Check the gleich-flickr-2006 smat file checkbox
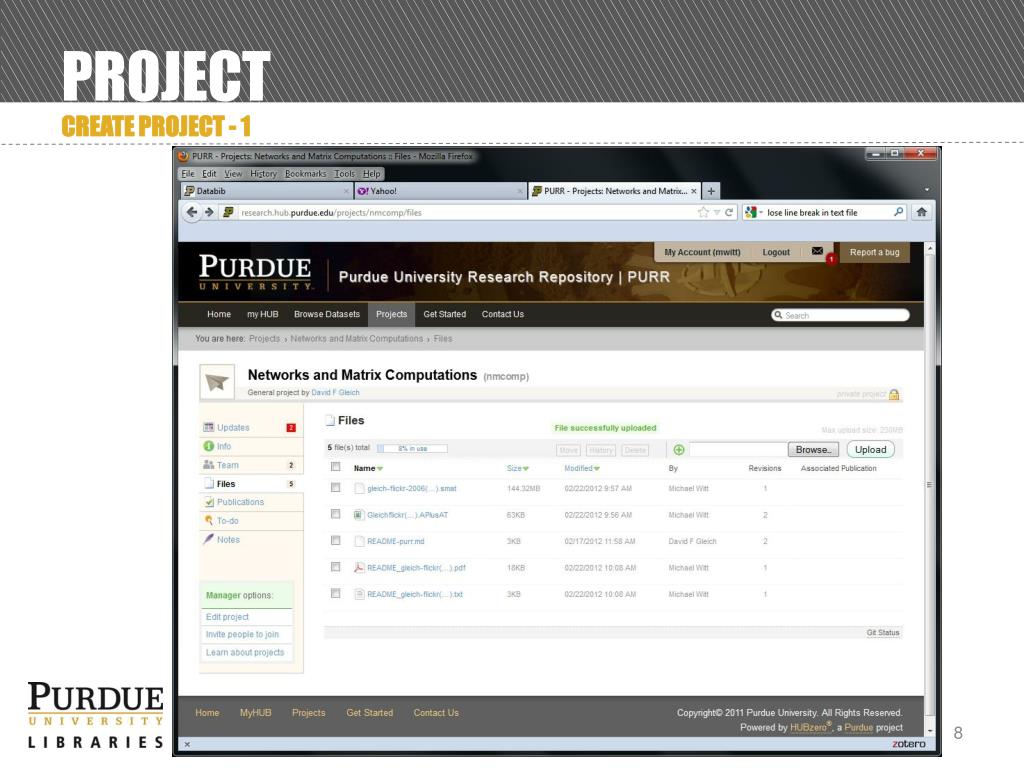The image size is (1024, 768). pyautogui.click(x=336, y=488)
